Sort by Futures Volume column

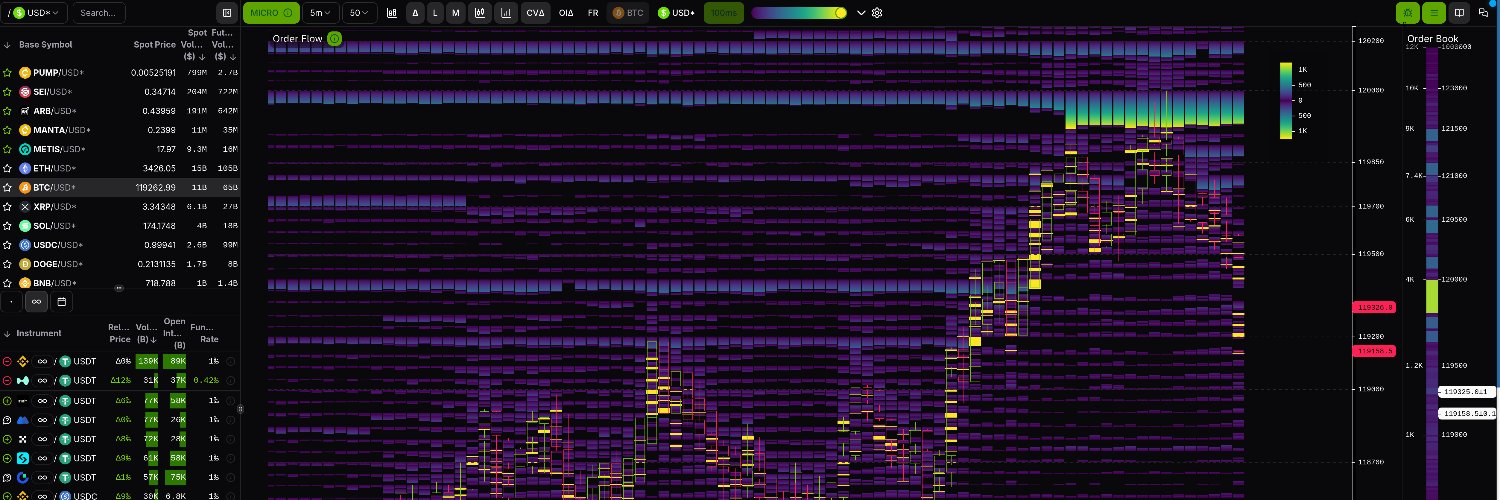[224, 45]
